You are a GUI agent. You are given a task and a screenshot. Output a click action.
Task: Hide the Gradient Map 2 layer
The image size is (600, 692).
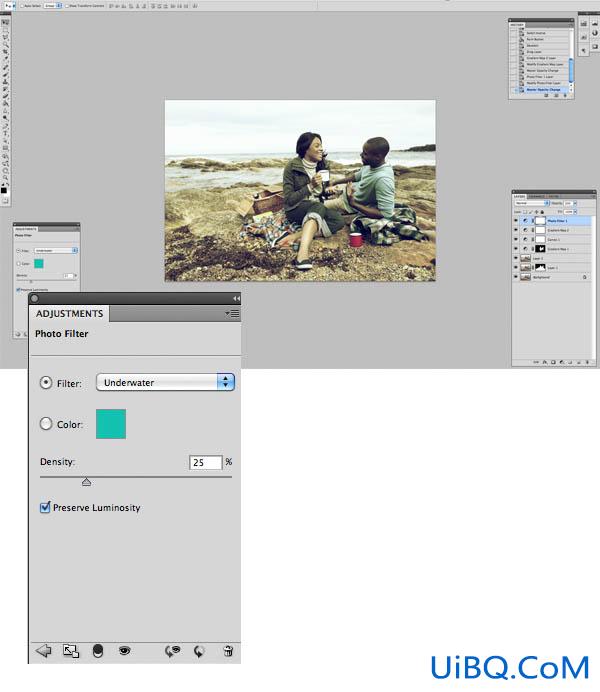[516, 230]
